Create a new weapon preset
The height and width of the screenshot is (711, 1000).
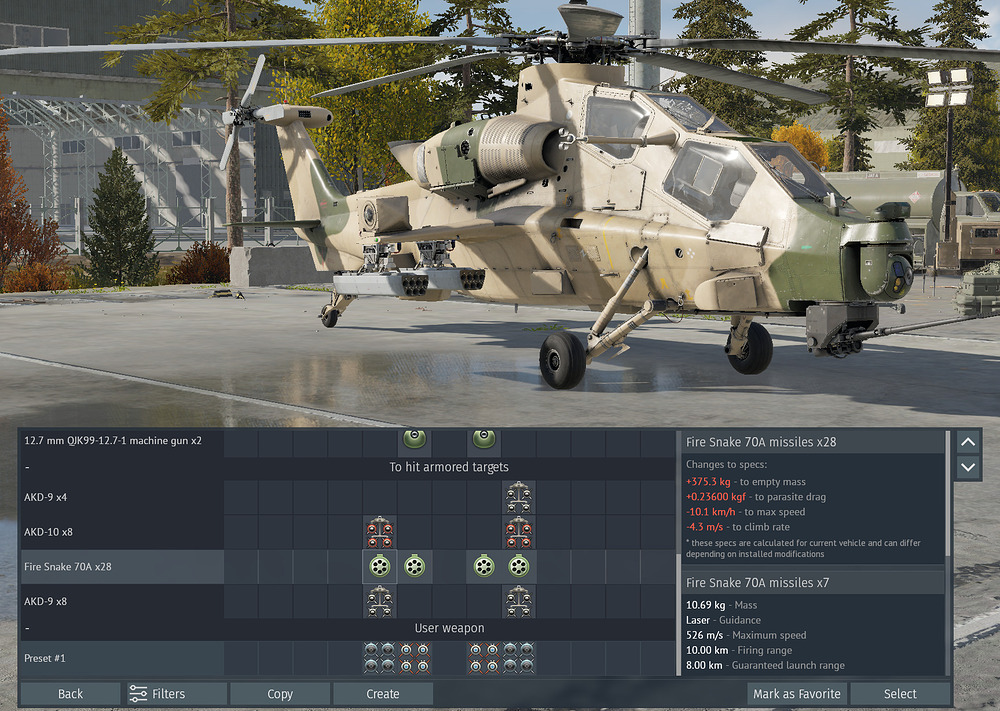coord(383,694)
